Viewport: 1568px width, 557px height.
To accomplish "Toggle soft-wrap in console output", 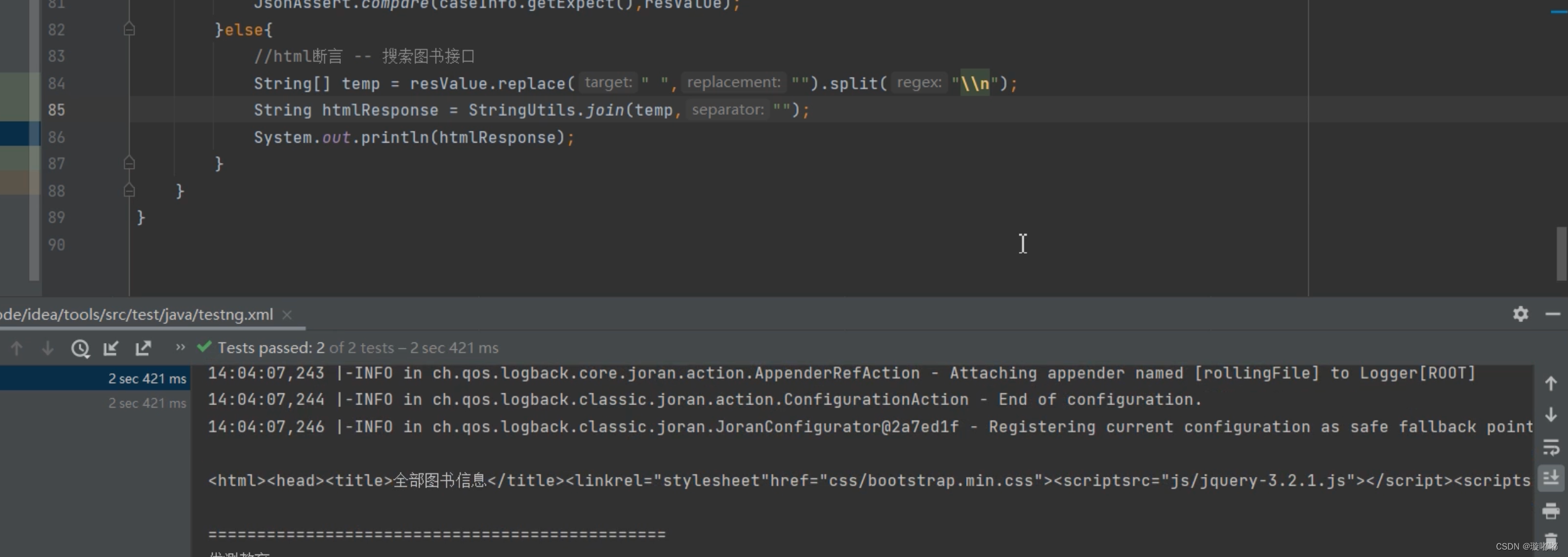I will point(1551,447).
